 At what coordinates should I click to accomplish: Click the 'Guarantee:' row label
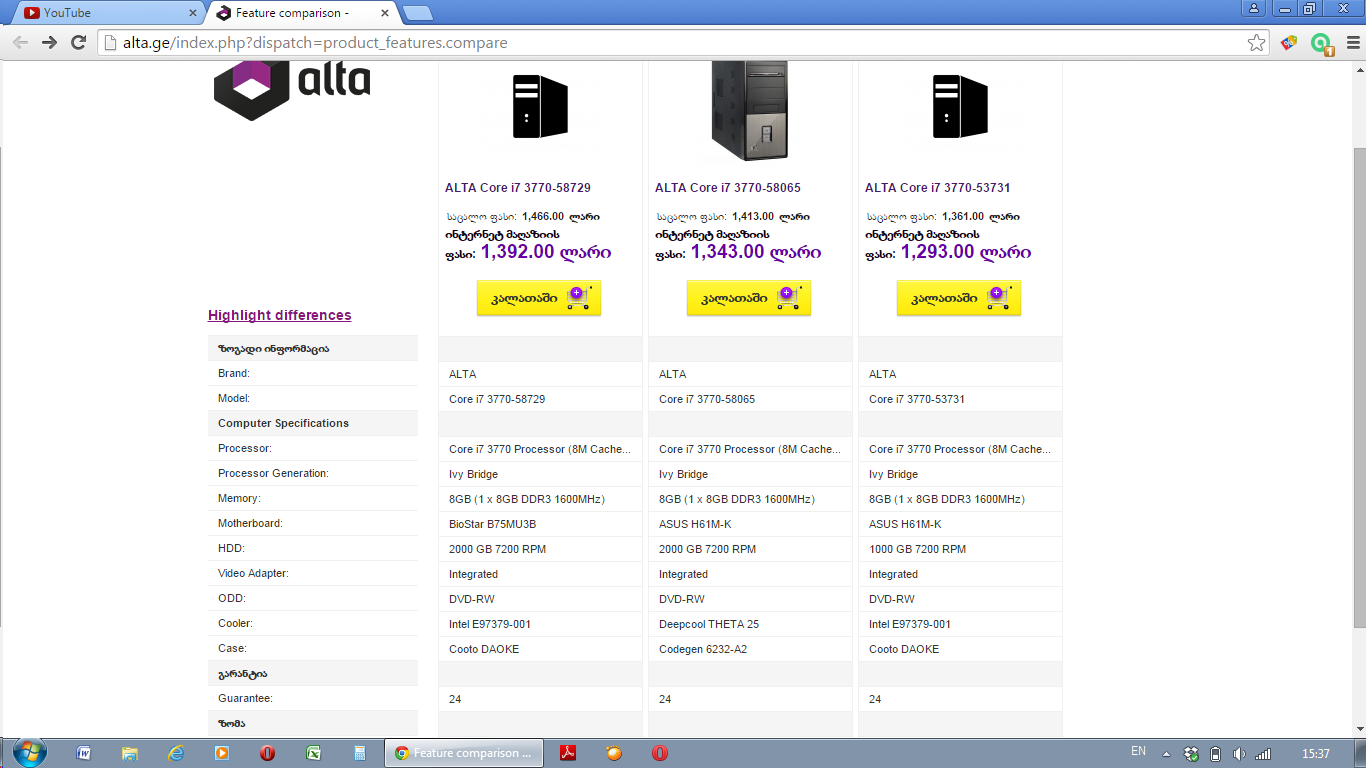[x=245, y=698]
